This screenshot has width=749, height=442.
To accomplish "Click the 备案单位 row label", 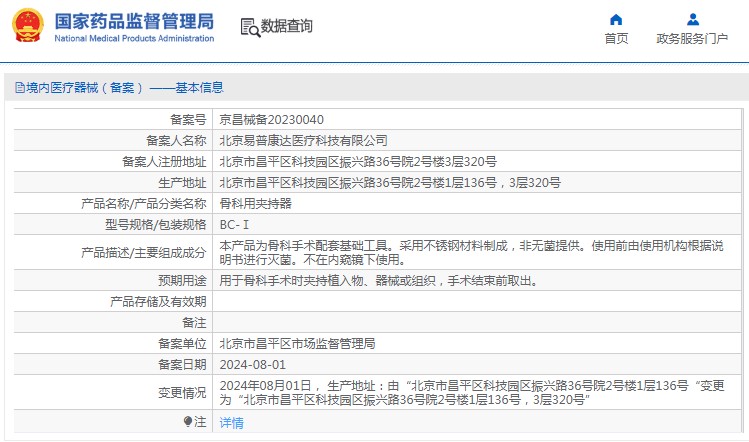I will pyautogui.click(x=182, y=344).
